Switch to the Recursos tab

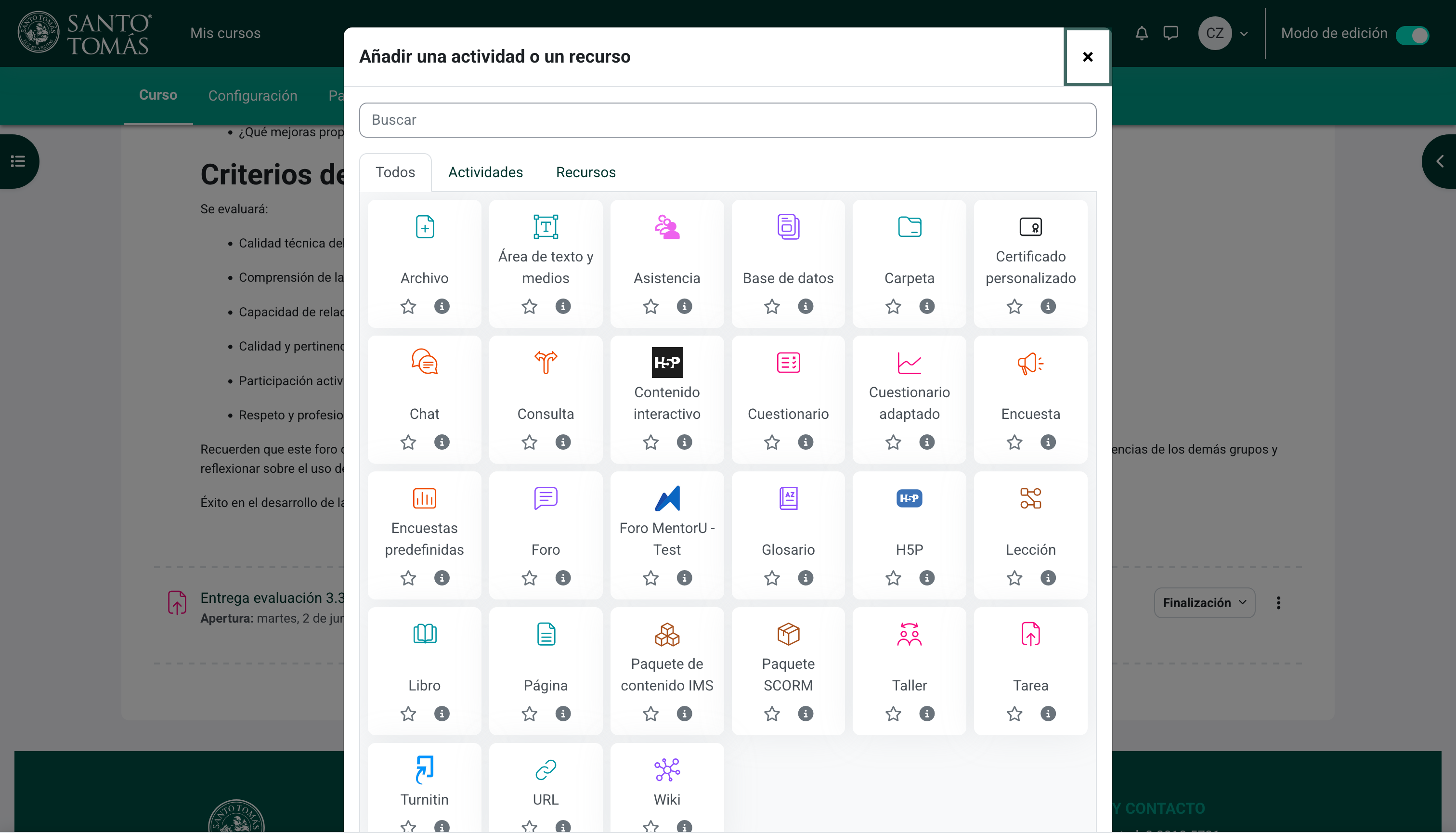point(586,172)
